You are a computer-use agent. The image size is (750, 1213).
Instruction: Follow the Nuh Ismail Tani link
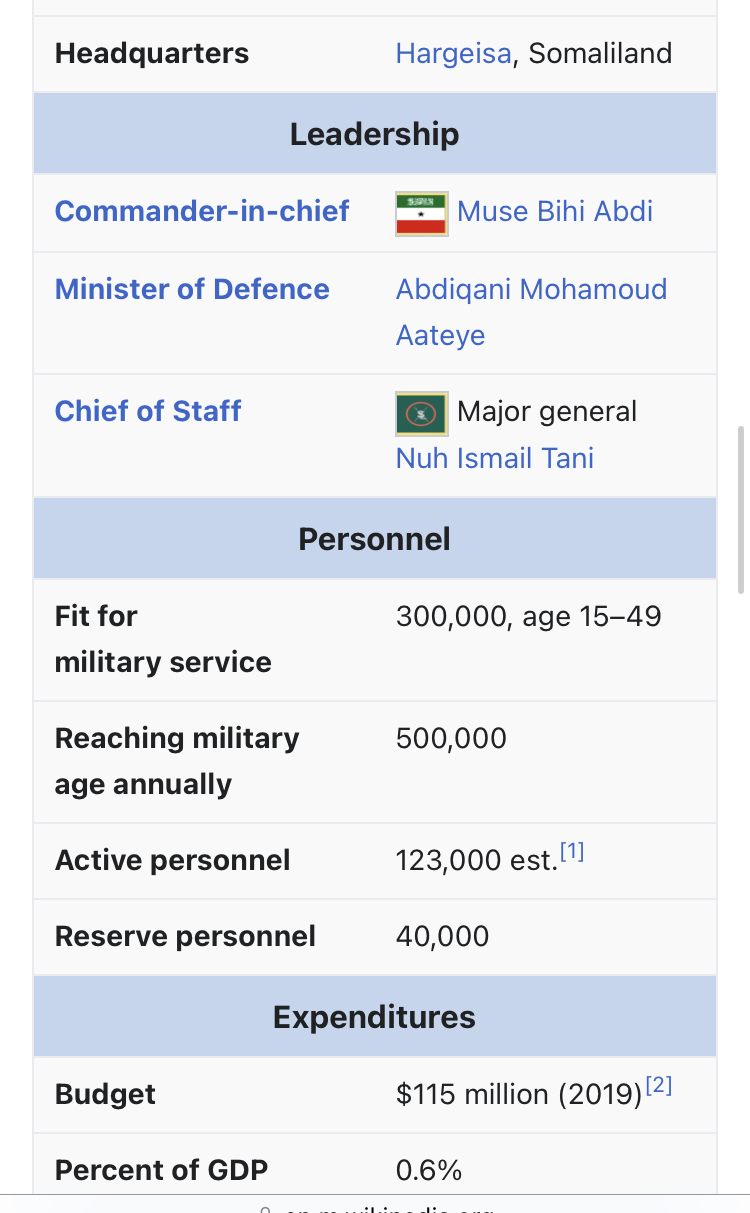click(x=495, y=458)
